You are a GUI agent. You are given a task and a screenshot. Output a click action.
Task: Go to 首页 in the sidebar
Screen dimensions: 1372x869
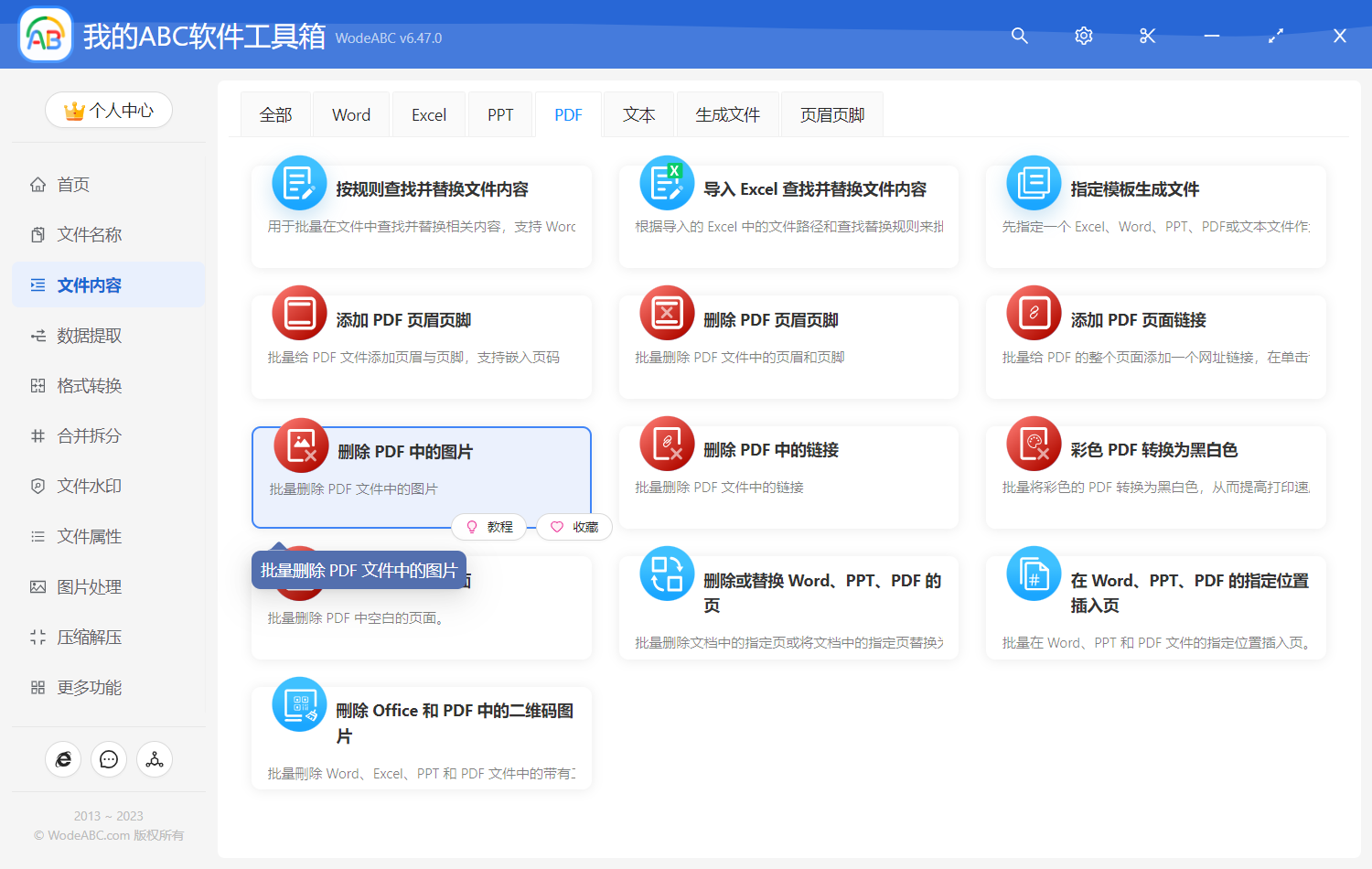(x=73, y=185)
